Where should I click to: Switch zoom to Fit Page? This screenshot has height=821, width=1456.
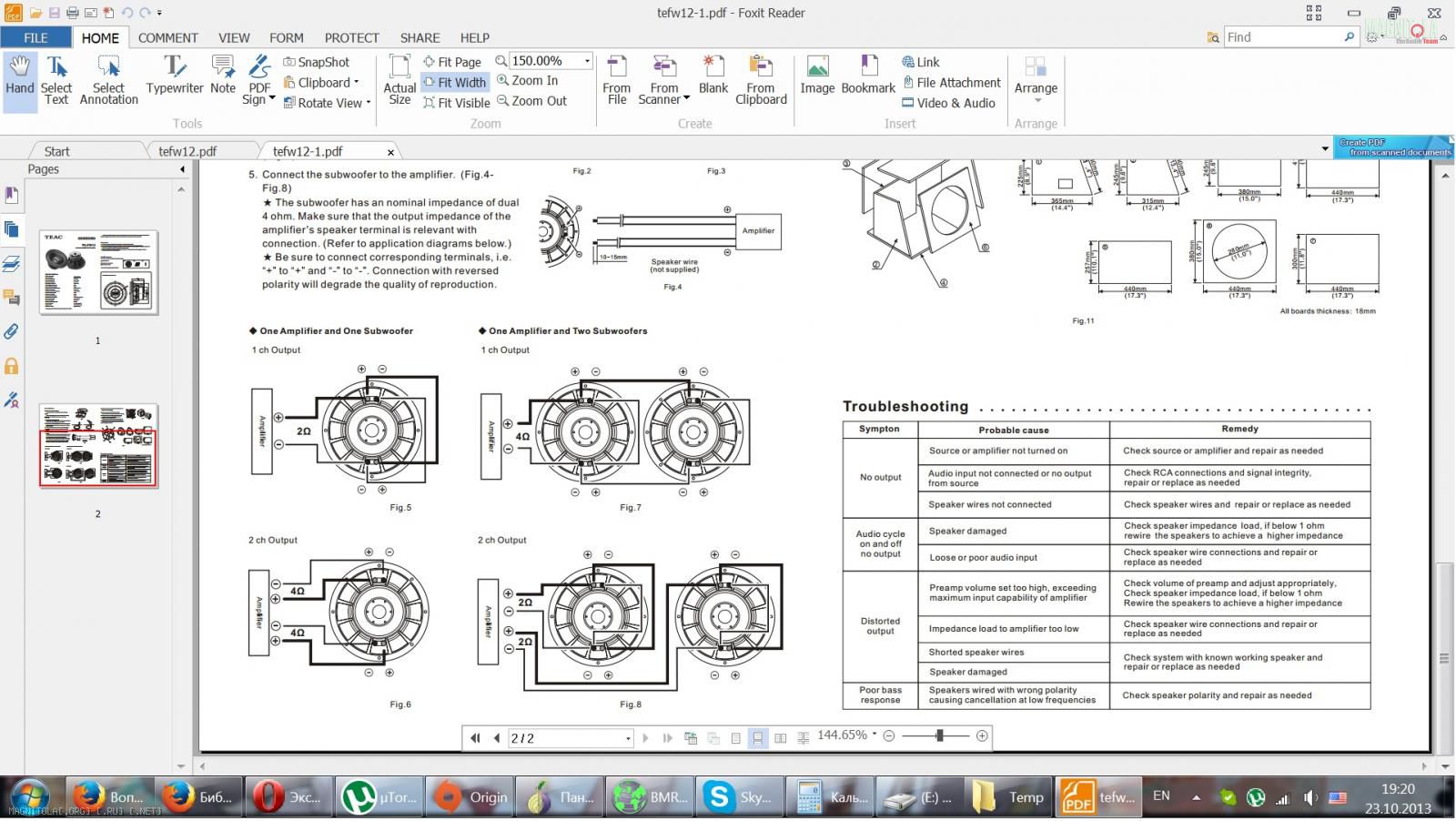pos(452,62)
